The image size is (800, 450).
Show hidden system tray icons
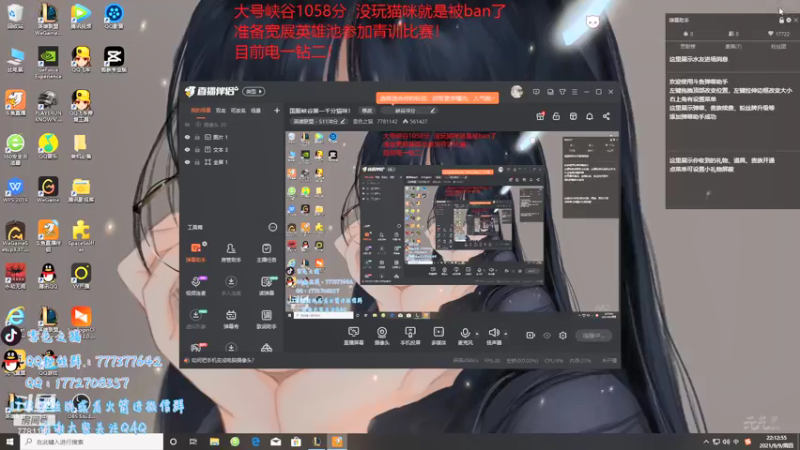click(706, 441)
